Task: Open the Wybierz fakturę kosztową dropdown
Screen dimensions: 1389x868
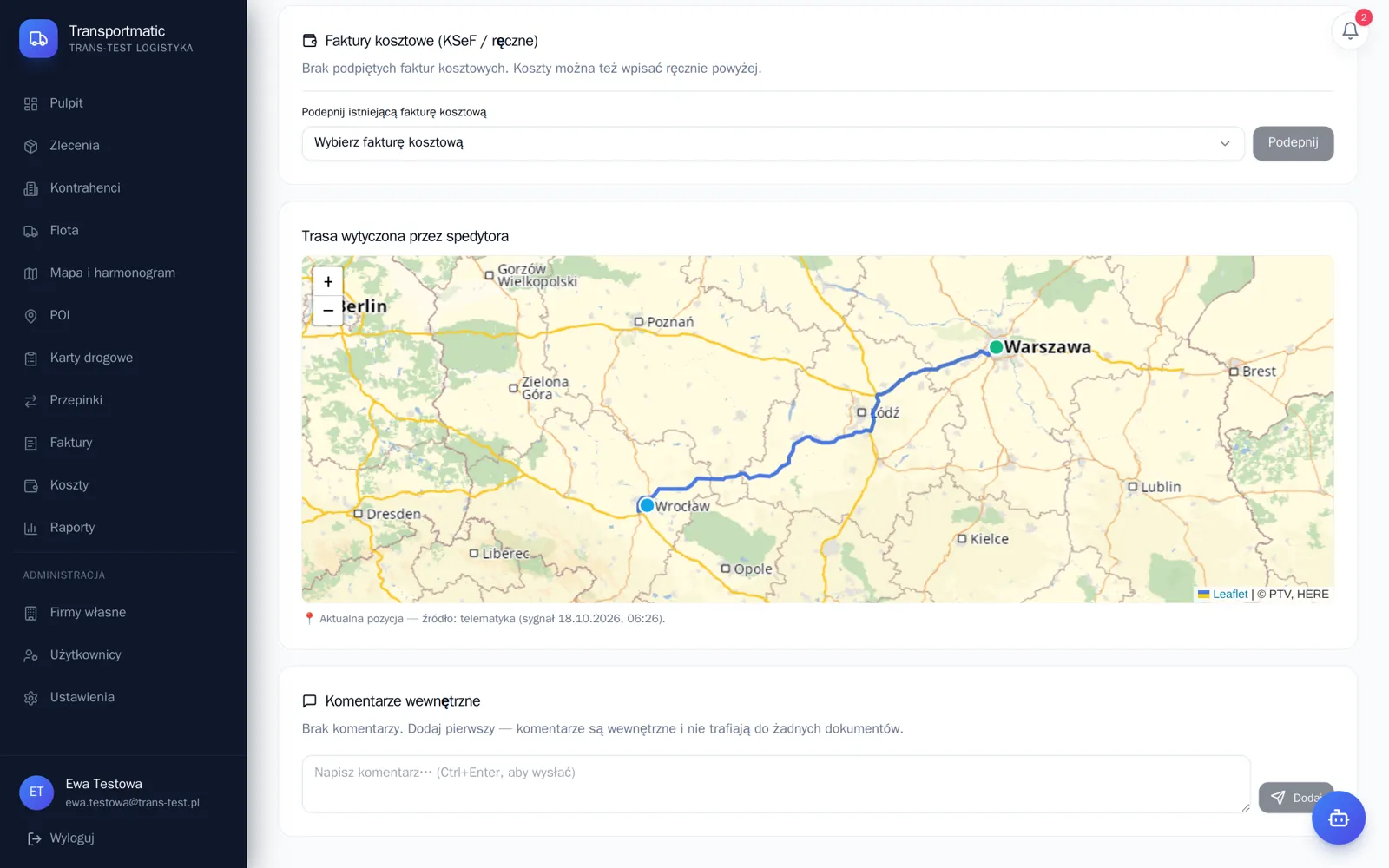Action: (x=773, y=143)
